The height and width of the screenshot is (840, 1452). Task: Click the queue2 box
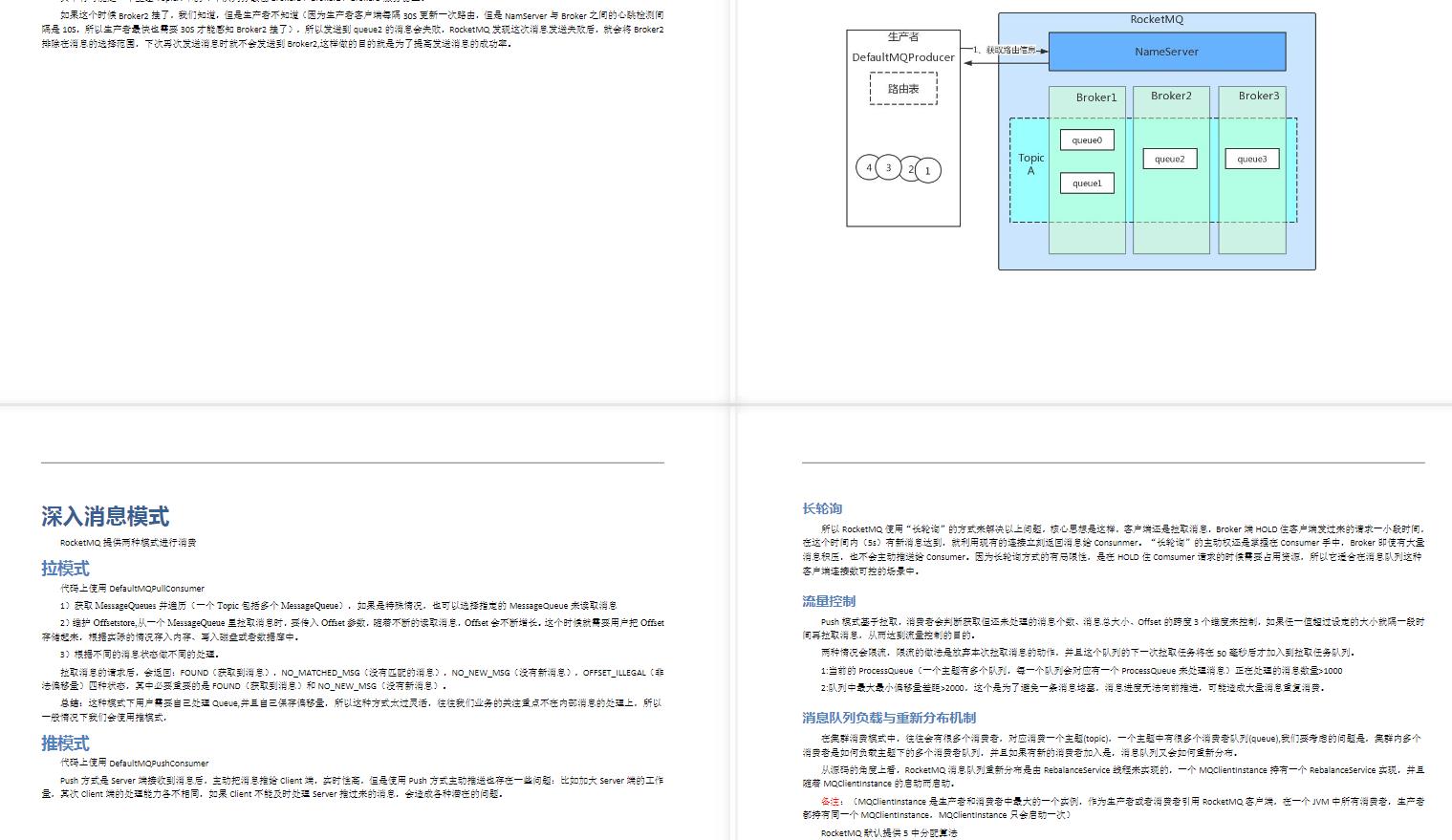point(1169,159)
